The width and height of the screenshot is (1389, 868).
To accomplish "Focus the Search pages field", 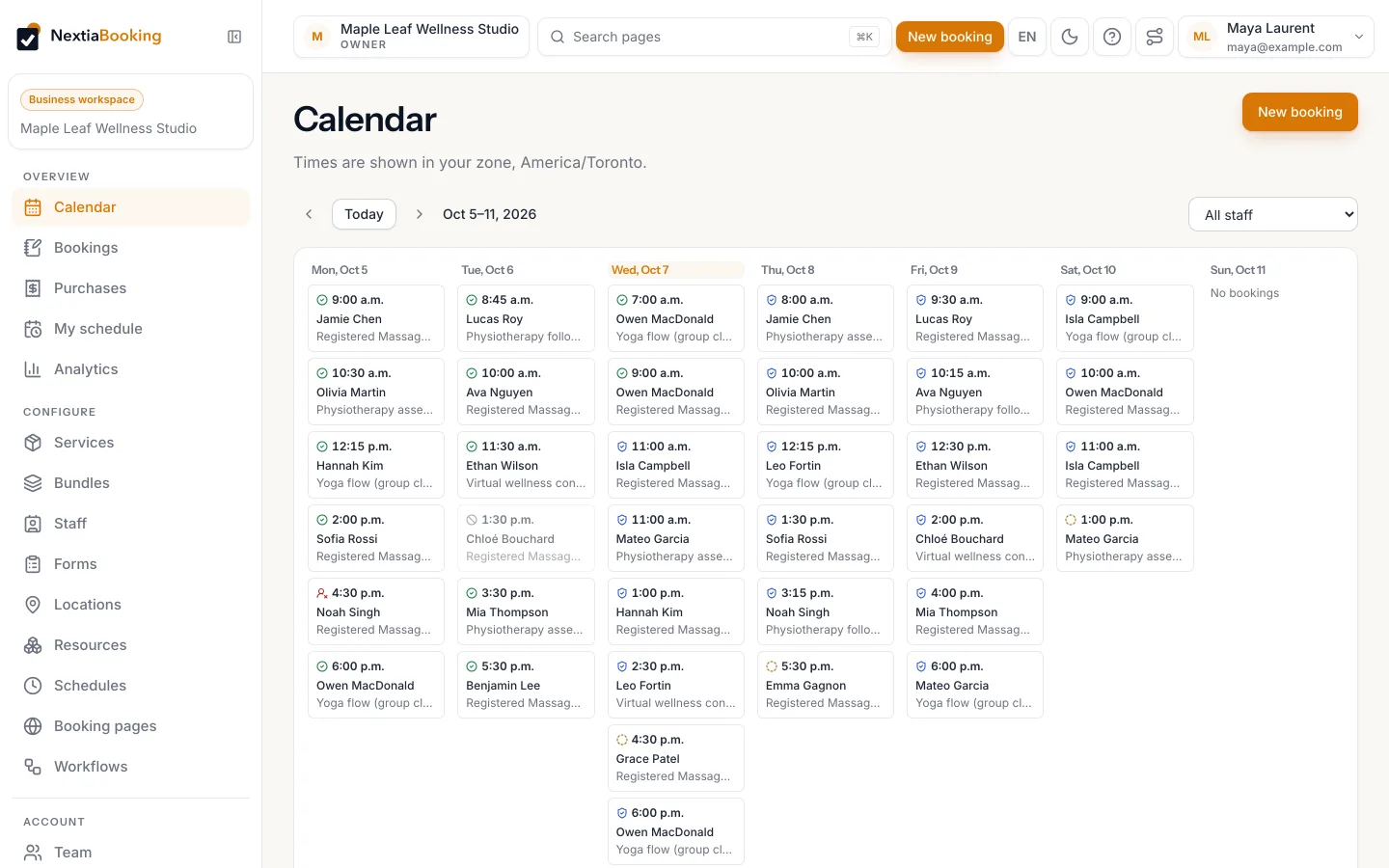I will point(715,37).
